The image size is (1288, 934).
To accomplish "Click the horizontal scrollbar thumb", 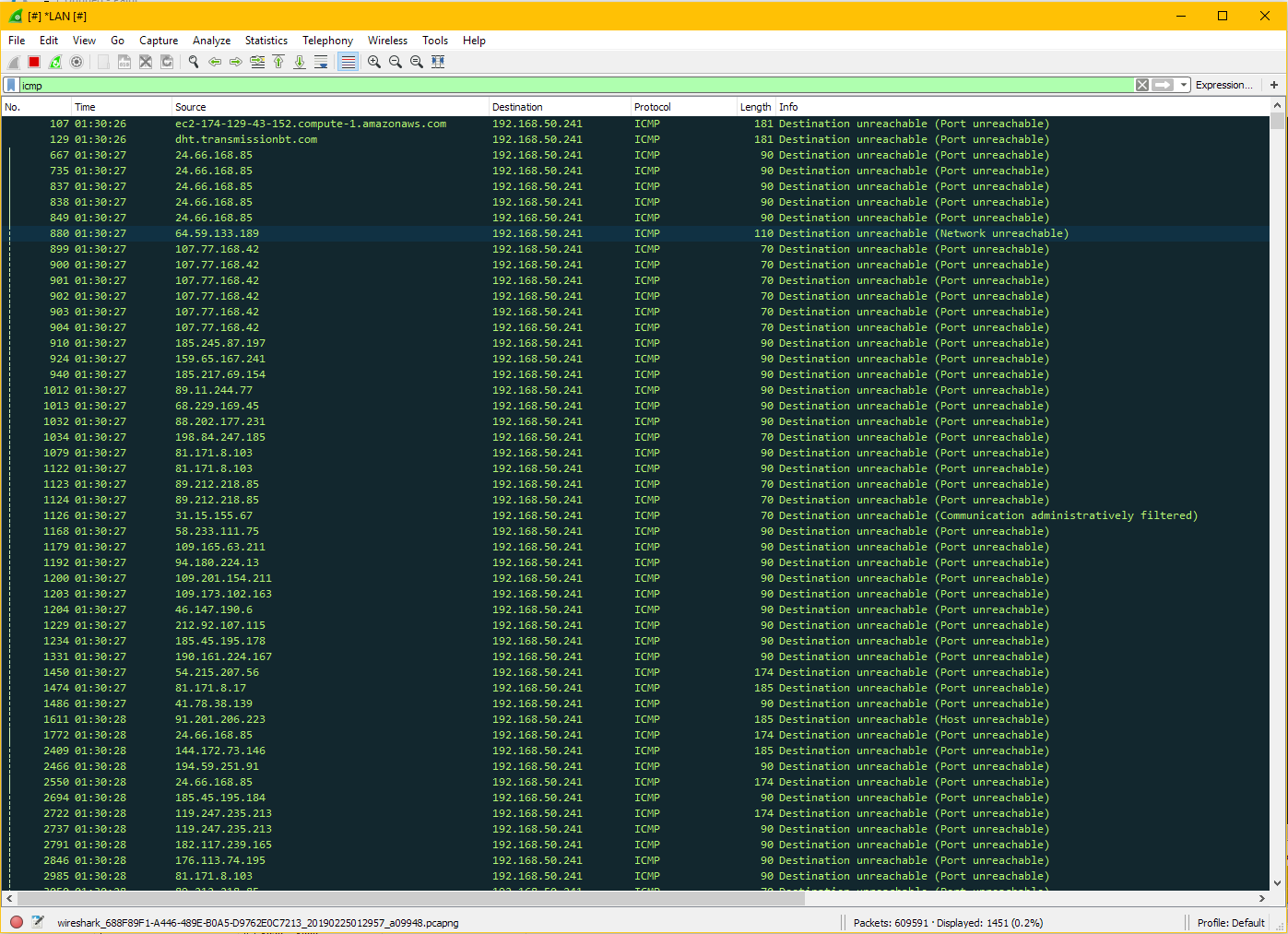I will (x=411, y=898).
